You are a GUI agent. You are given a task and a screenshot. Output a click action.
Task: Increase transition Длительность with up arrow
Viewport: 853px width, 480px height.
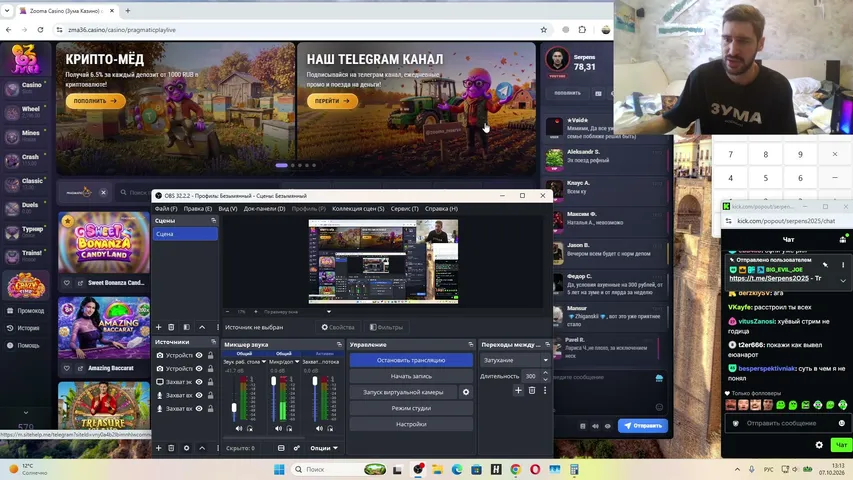[x=545, y=373]
